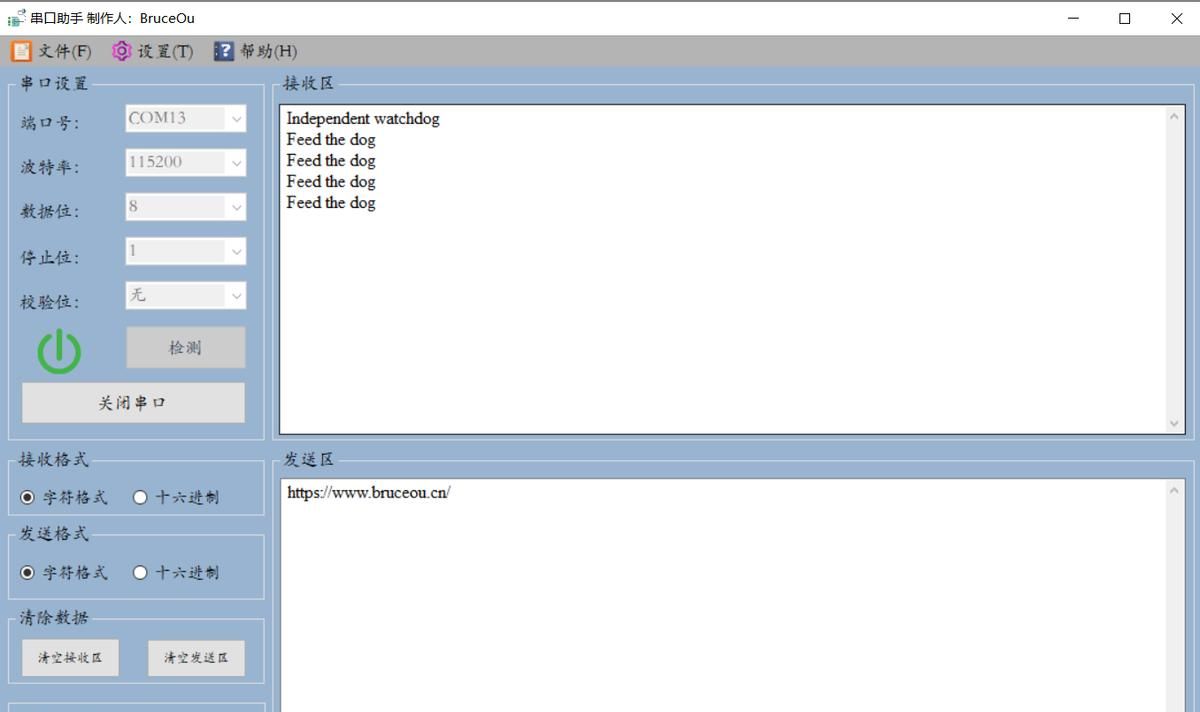Viewport: 1200px width, 712px height.
Task: Click the blue 帮助 question mark icon
Action: point(223,51)
